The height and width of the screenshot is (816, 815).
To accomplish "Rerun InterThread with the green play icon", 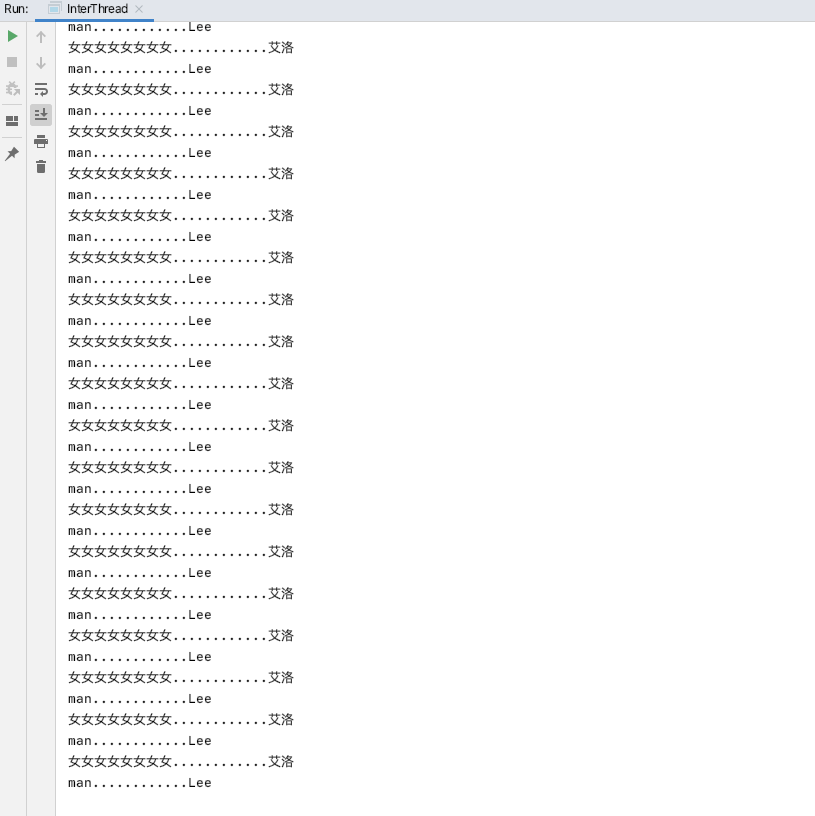I will (x=12, y=36).
